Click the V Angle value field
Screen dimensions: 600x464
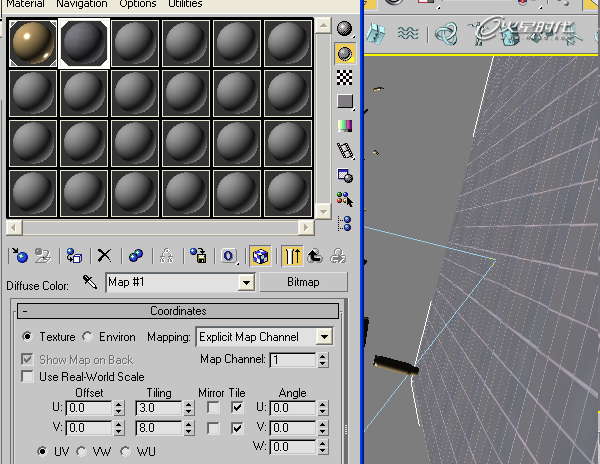[x=293, y=428]
